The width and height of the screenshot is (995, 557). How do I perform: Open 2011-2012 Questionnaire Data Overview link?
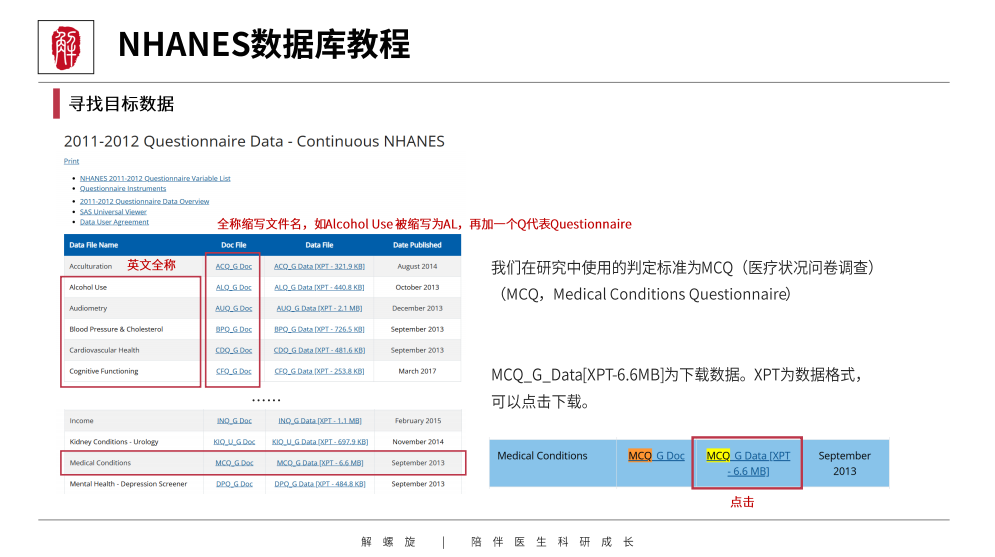pyautogui.click(x=144, y=201)
